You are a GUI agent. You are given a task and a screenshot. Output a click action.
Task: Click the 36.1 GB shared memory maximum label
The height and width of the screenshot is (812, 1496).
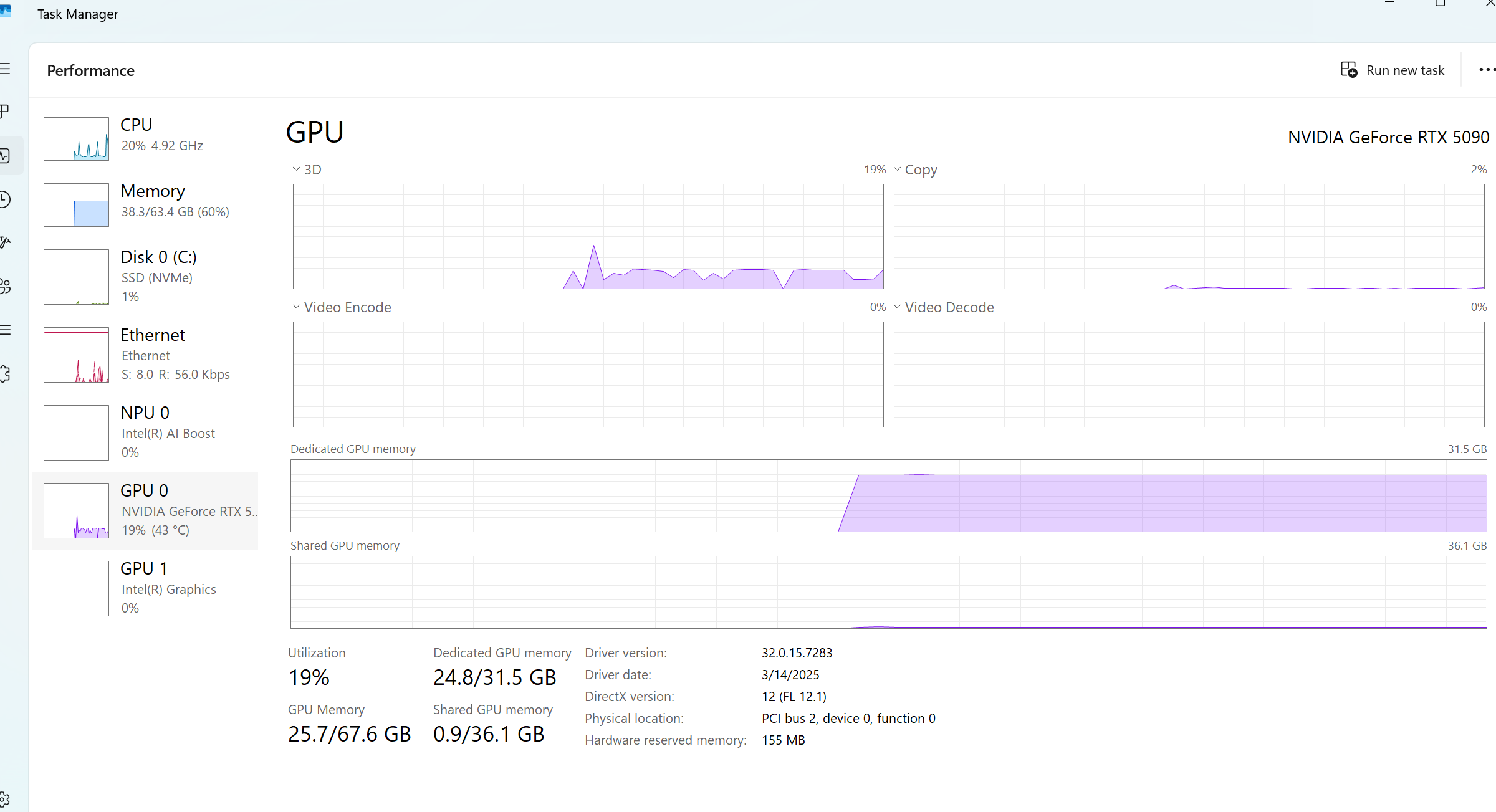(x=1467, y=546)
